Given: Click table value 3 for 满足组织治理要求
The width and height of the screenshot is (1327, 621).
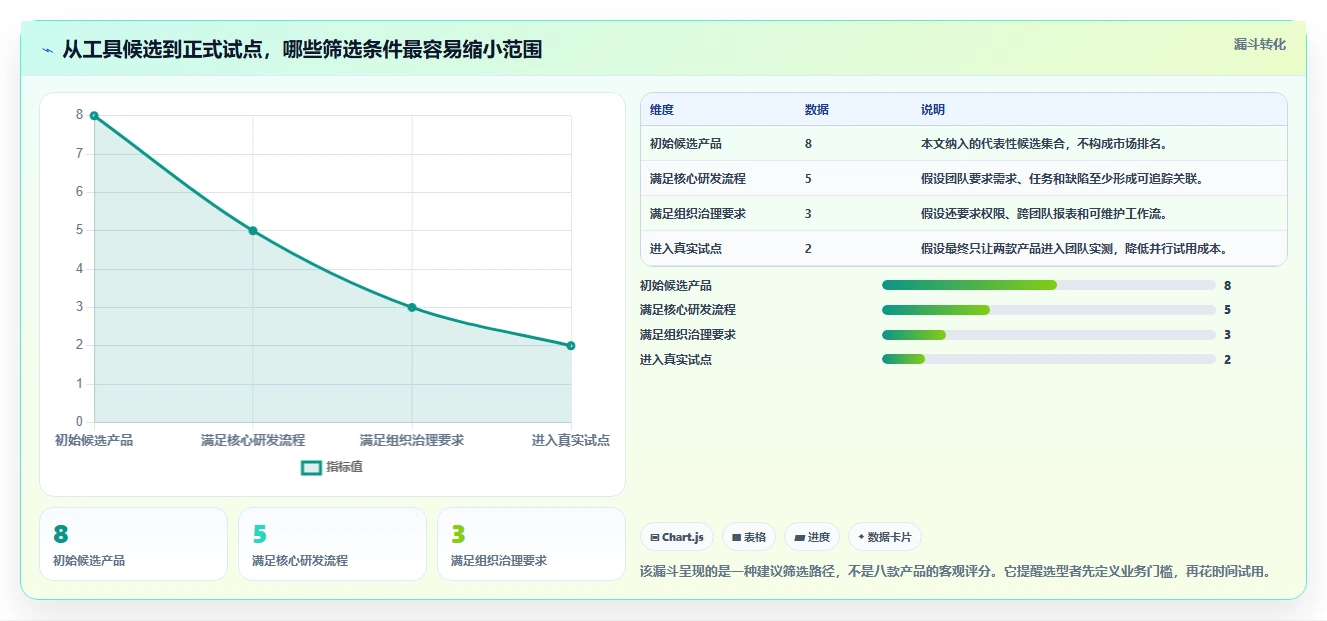Looking at the screenshot, I should [x=808, y=214].
